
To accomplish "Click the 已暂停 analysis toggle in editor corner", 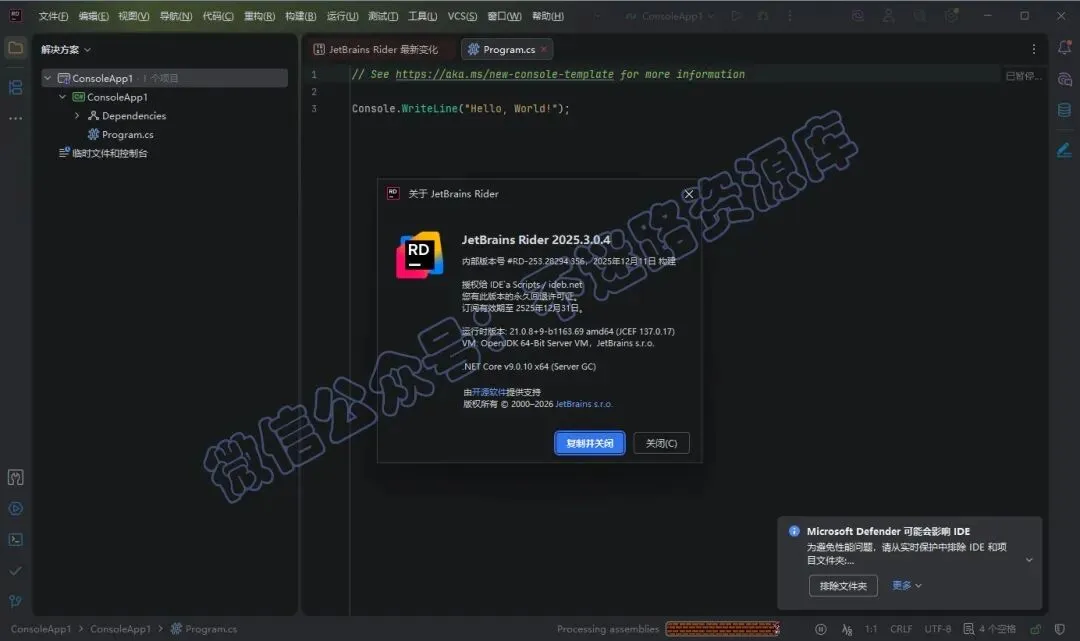I will (x=1023, y=76).
